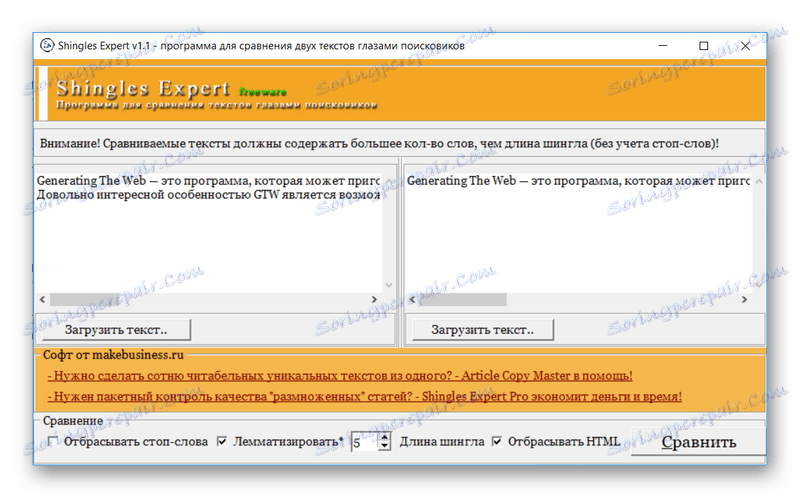The image size is (800, 498).
Task: Click the 'Внимание! Сравниваемые тексты' notice text
Action: [x=379, y=143]
